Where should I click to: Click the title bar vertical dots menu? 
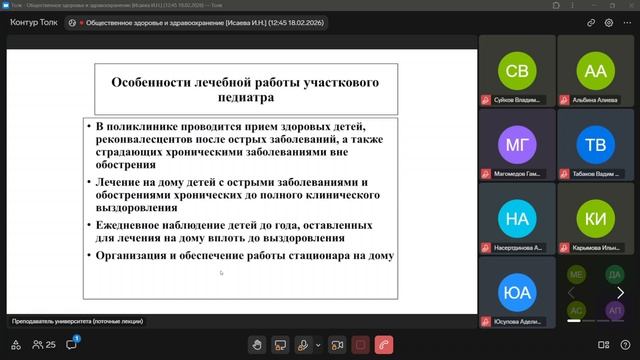[x=572, y=5]
